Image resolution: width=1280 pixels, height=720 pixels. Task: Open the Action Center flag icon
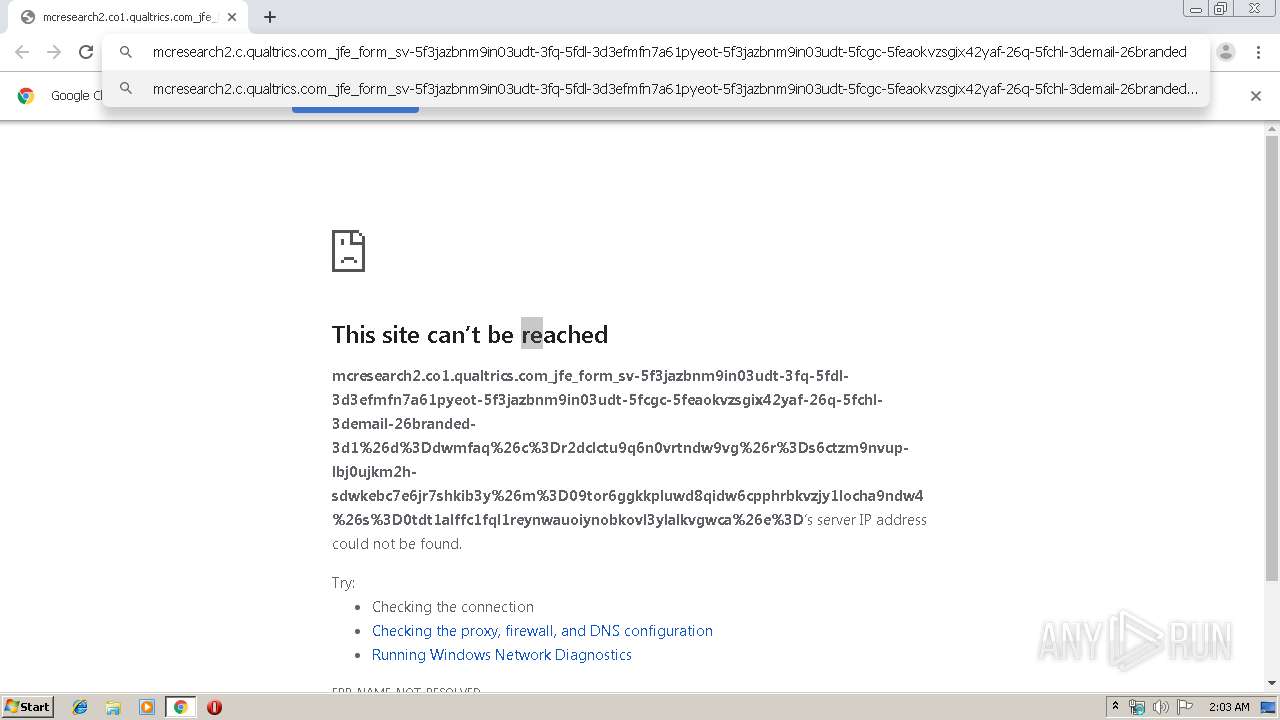coord(1185,707)
